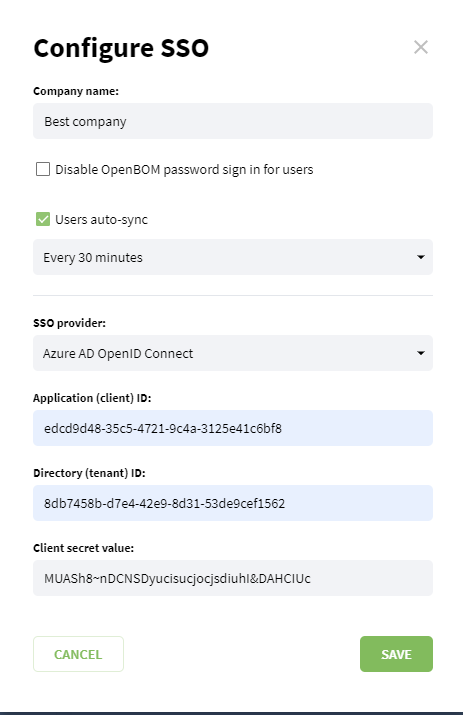Open the Azure AD OpenID Connect provider dropdown
Image resolution: width=463 pixels, height=715 pixels.
pyautogui.click(x=233, y=353)
